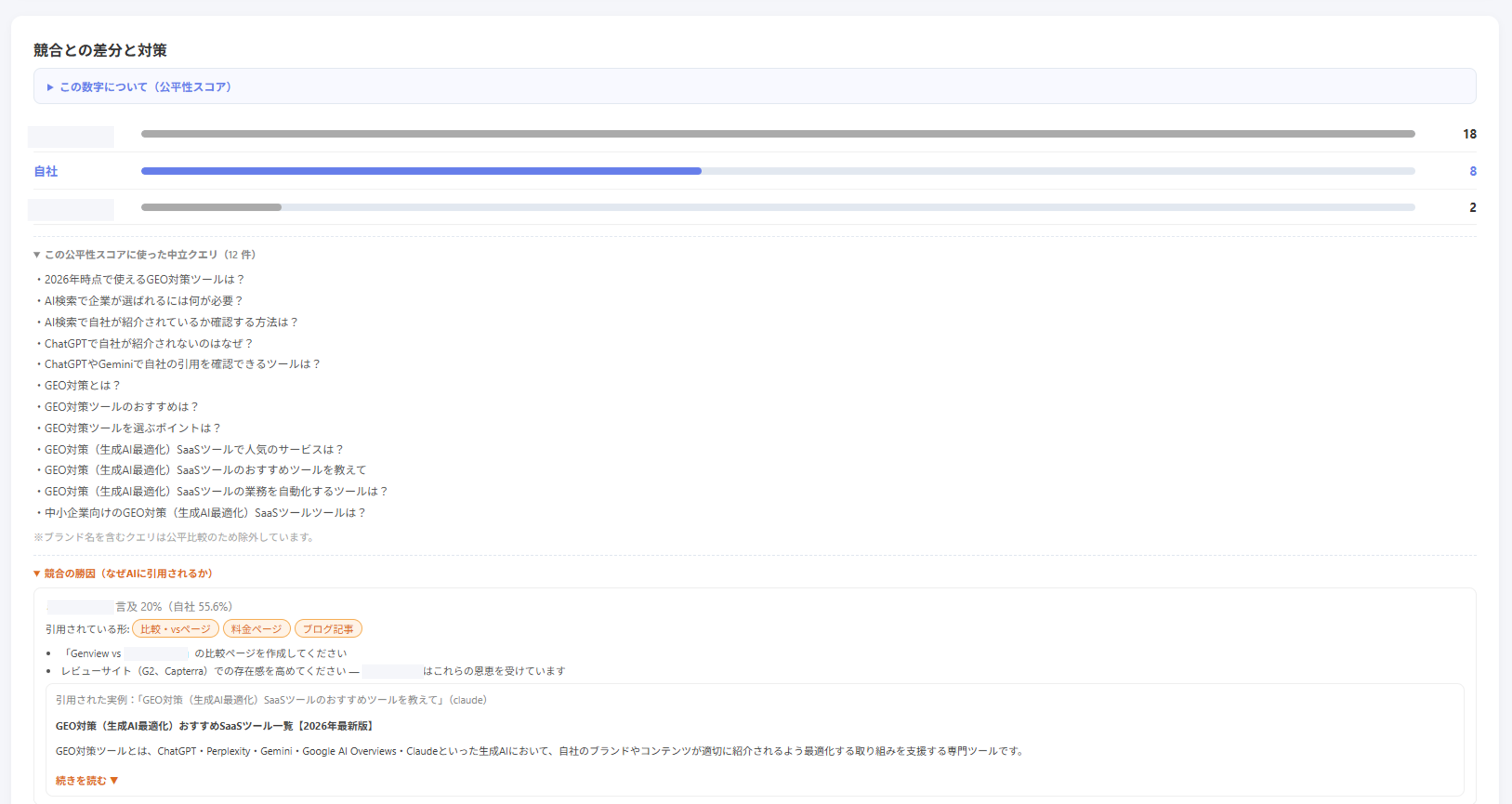Click the heading 競合との差分と対策
Viewport: 1512px width, 804px height.
(100, 51)
